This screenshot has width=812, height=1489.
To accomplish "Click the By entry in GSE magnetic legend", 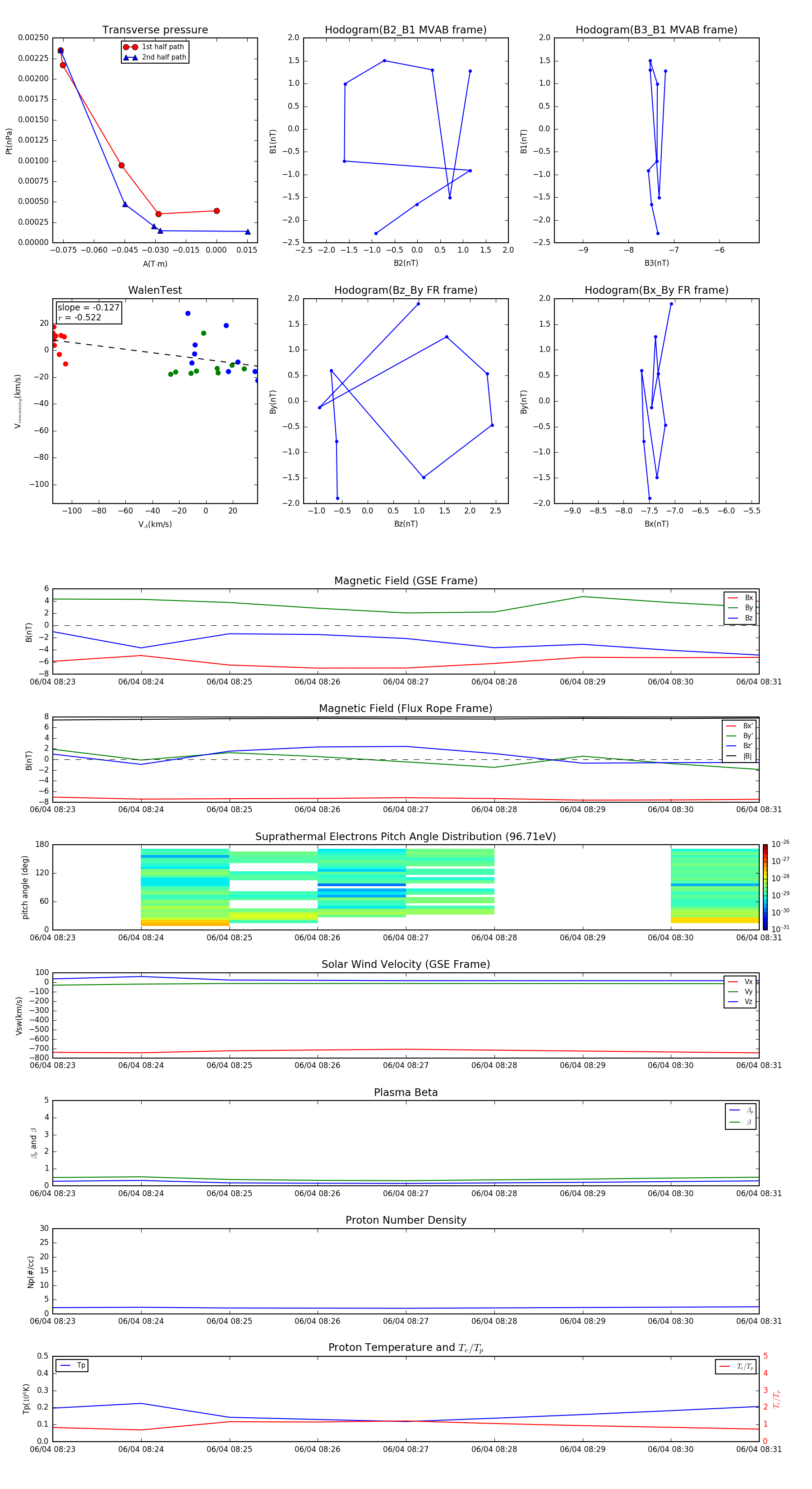I will coord(740,607).
